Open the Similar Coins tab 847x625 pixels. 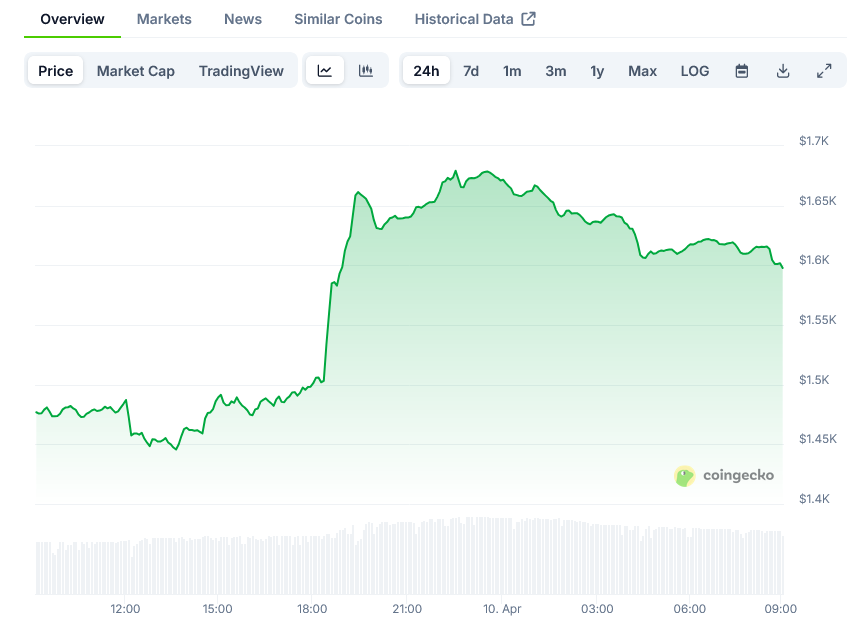(x=338, y=19)
